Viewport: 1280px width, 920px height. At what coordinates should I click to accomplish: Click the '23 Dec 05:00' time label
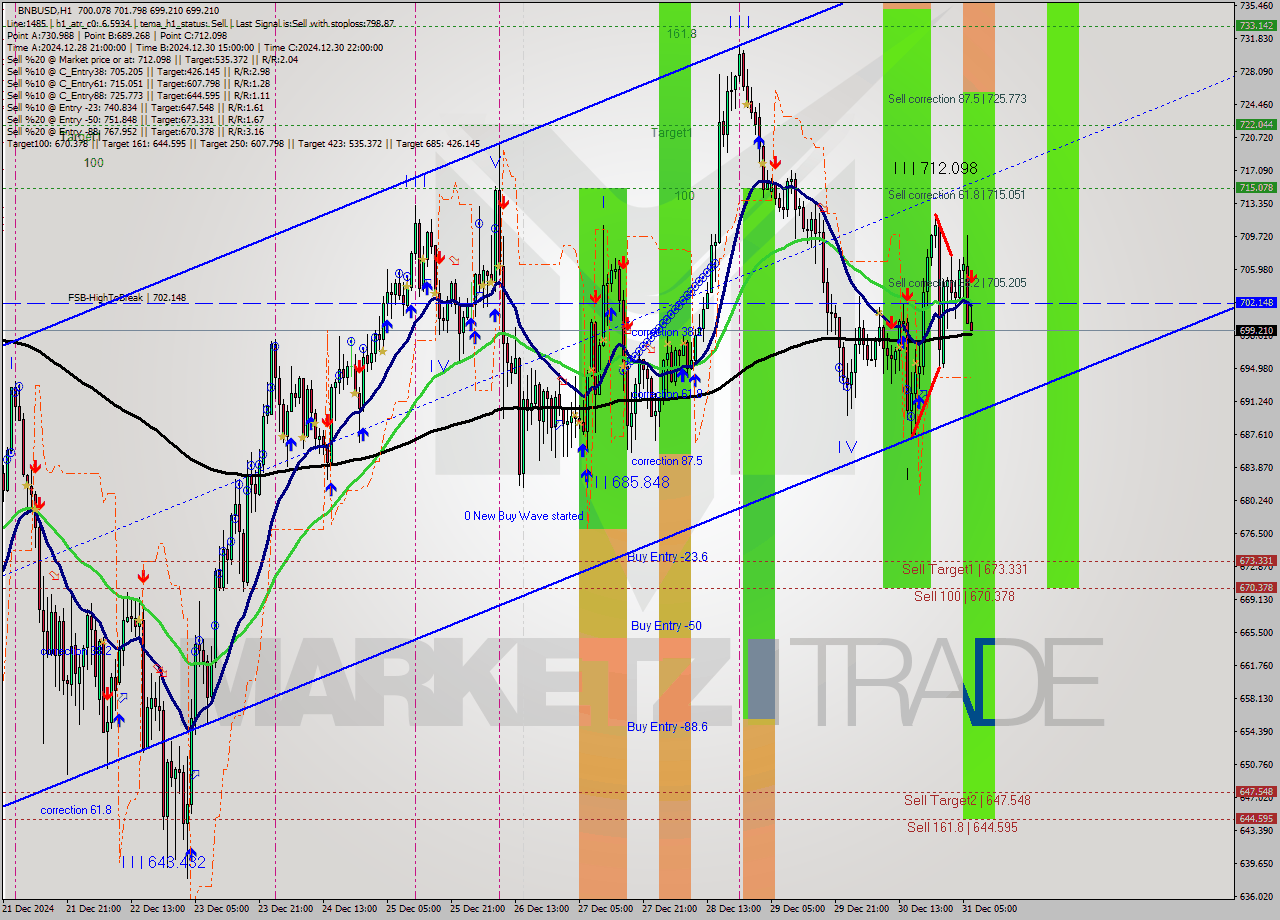pos(221,909)
